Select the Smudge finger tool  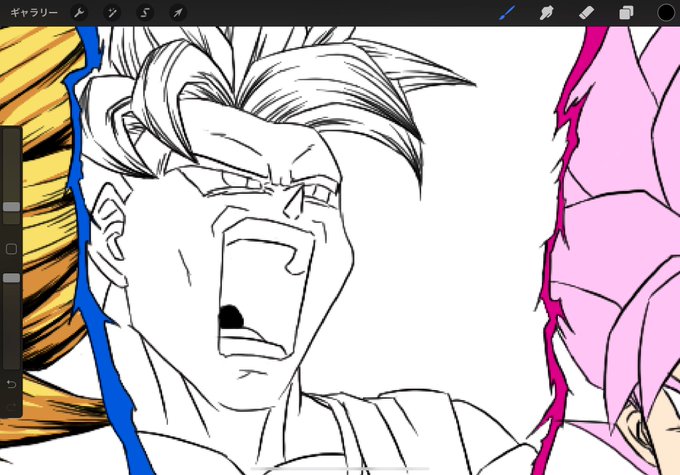[546, 13]
